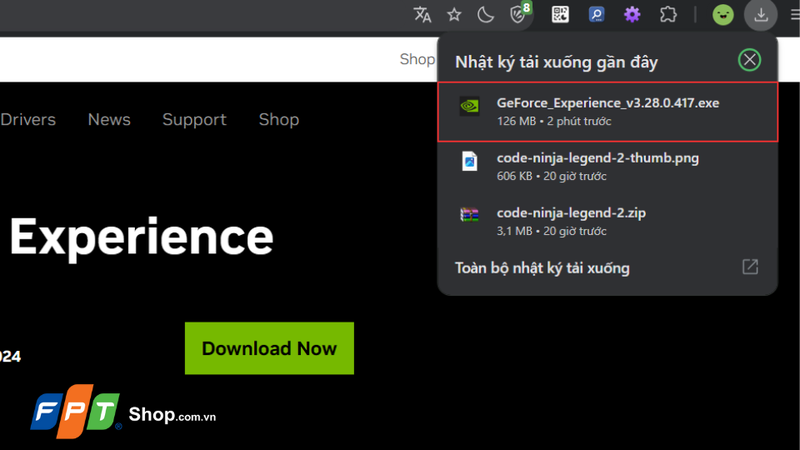Click the downloads toolbar button
This screenshot has height=450, width=800.
[760, 15]
